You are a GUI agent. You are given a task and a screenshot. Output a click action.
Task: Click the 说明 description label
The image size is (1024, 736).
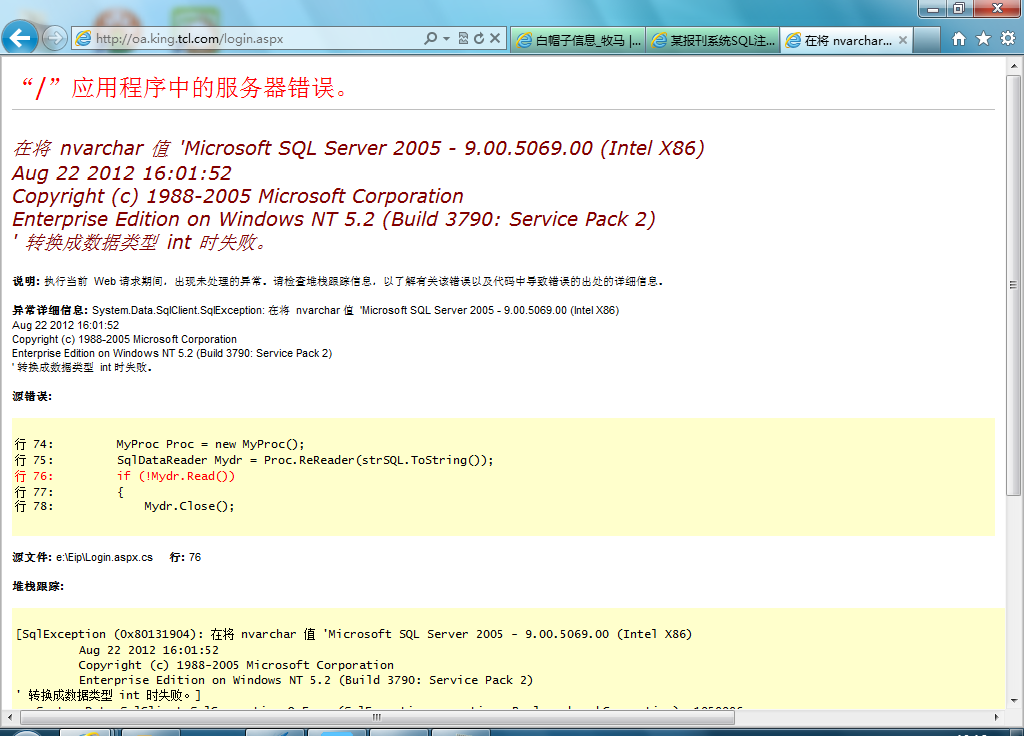click(26, 281)
